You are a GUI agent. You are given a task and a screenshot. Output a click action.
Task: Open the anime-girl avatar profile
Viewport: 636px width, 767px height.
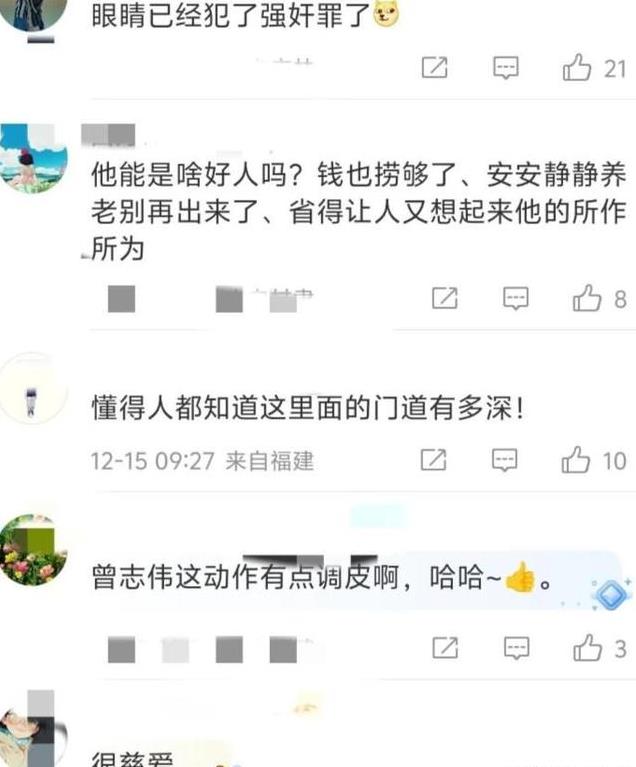(x=33, y=158)
